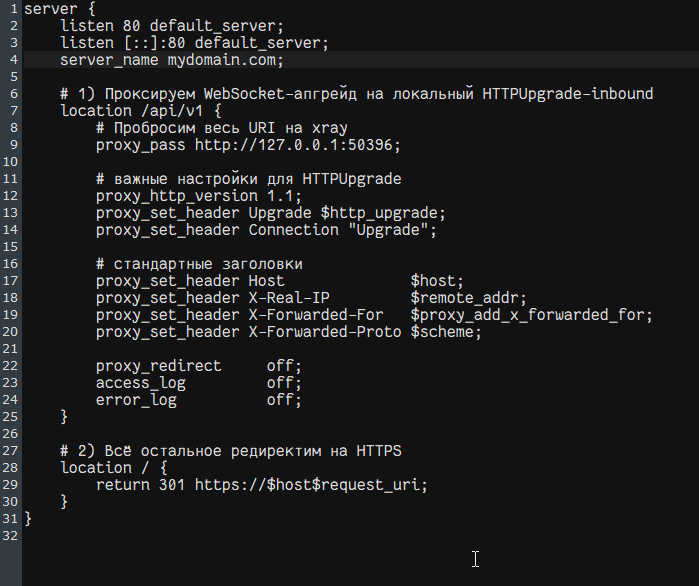699x586 pixels.
Task: Click the access_log directive
Action: click(140, 383)
